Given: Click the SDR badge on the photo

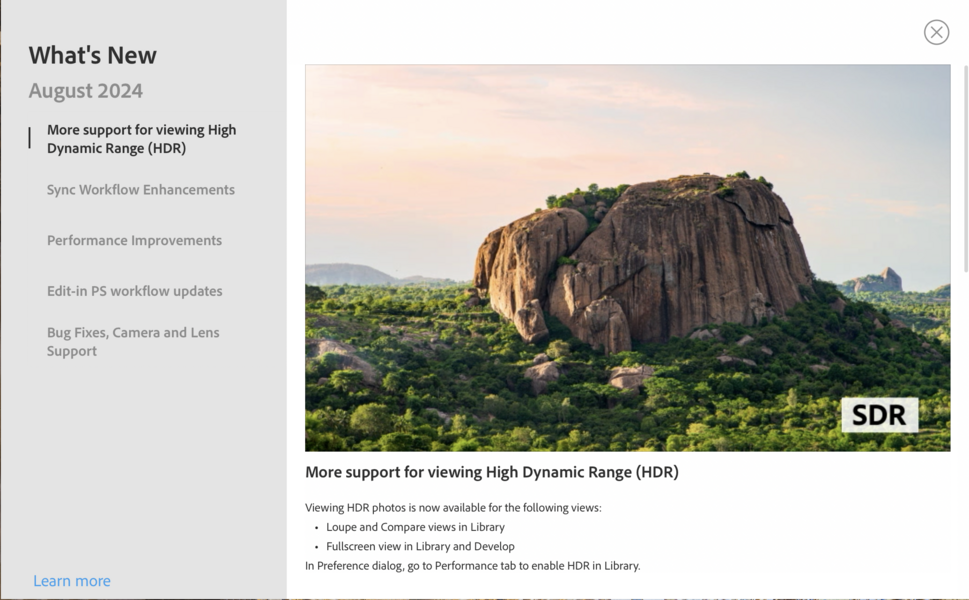Looking at the screenshot, I should pos(879,415).
